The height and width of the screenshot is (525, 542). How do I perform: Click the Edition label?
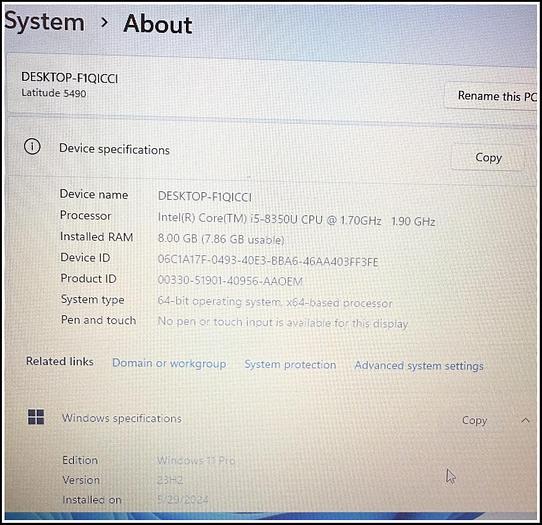(x=80, y=460)
